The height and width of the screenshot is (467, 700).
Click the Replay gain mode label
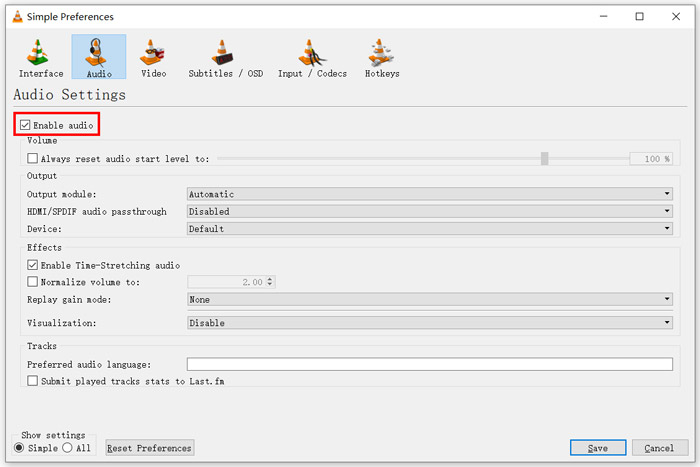click(x=69, y=300)
